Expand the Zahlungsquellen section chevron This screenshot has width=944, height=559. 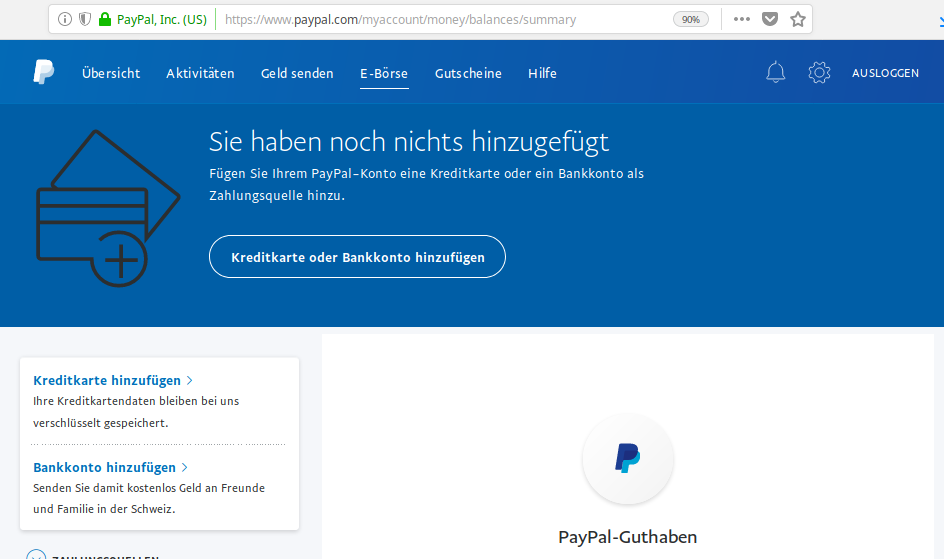coord(36,555)
